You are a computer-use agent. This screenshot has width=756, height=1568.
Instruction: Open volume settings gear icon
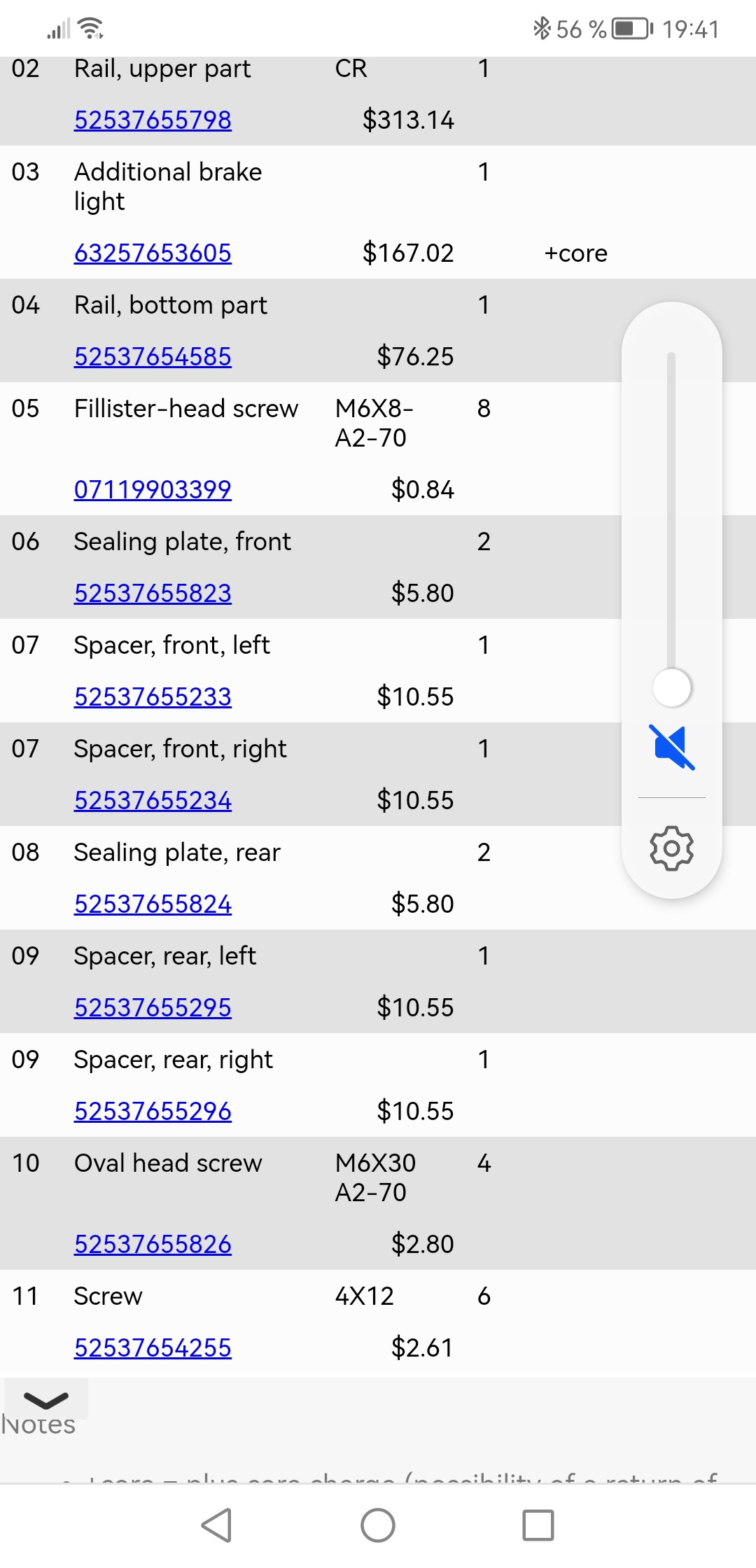click(672, 848)
